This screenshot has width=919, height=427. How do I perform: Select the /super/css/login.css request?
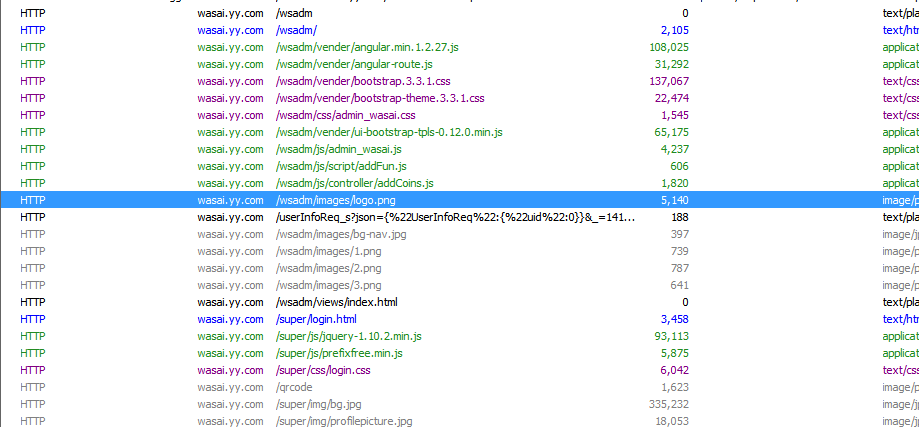tap(460, 370)
